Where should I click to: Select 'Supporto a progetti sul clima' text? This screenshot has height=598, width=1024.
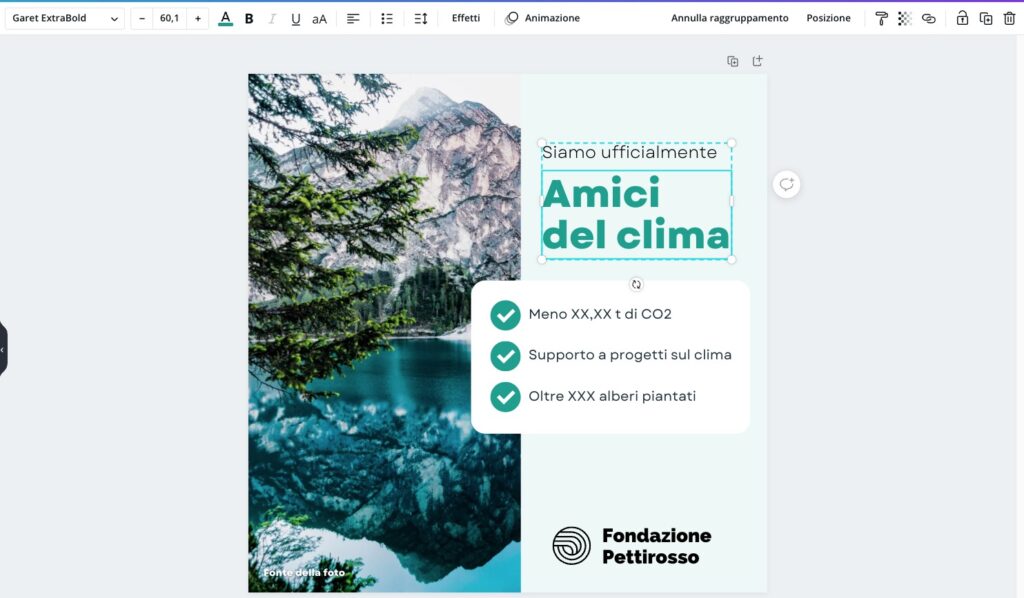coord(630,355)
